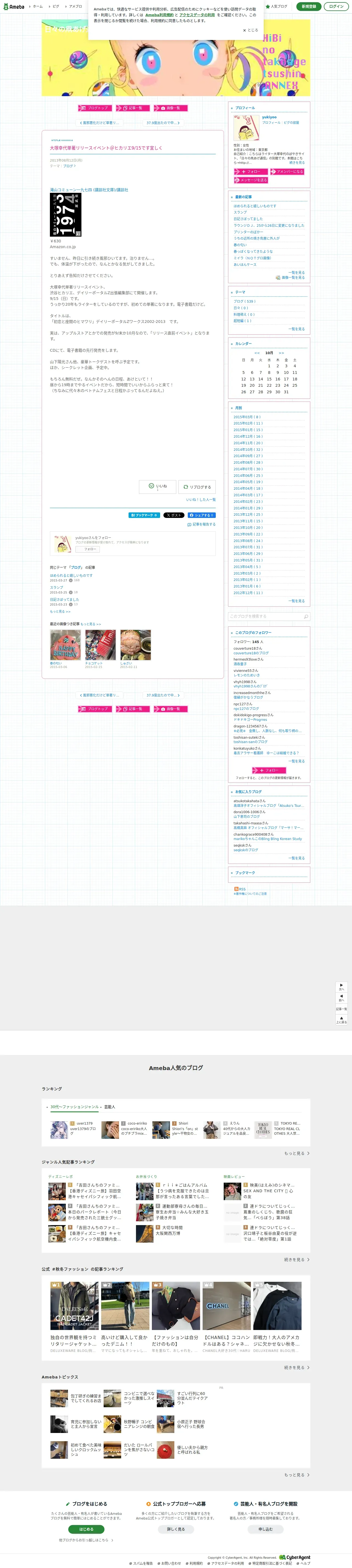Click CyberAgent logo in footer
This screenshot has width=352, height=1568.
click(295, 1557)
